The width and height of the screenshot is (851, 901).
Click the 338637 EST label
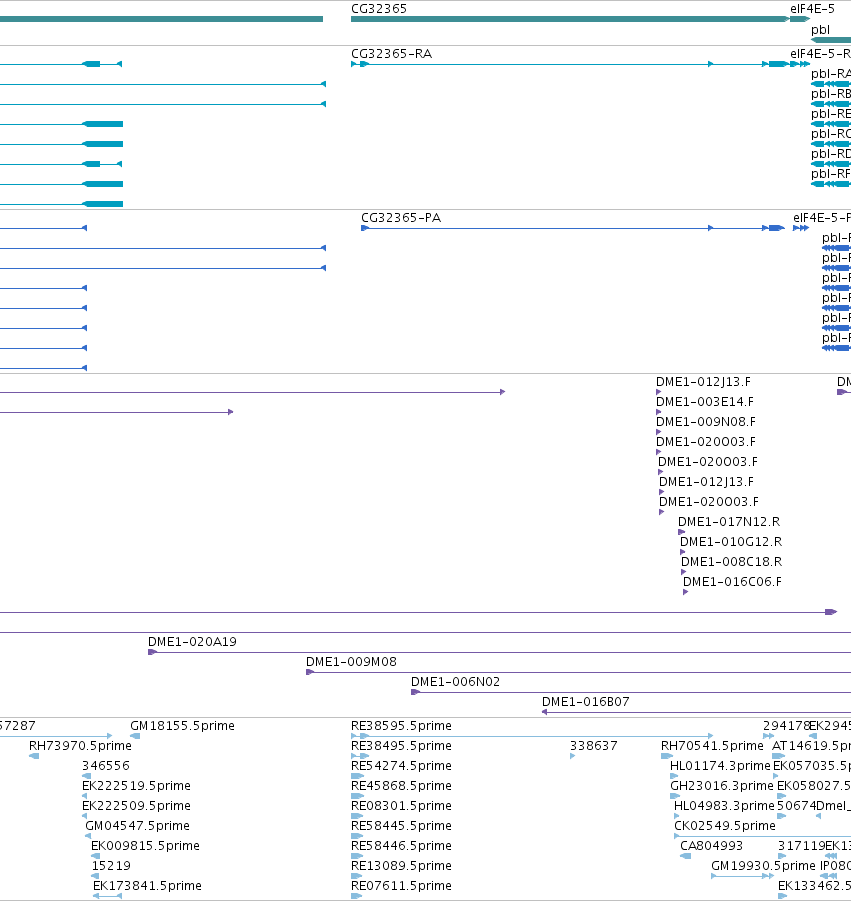594,746
